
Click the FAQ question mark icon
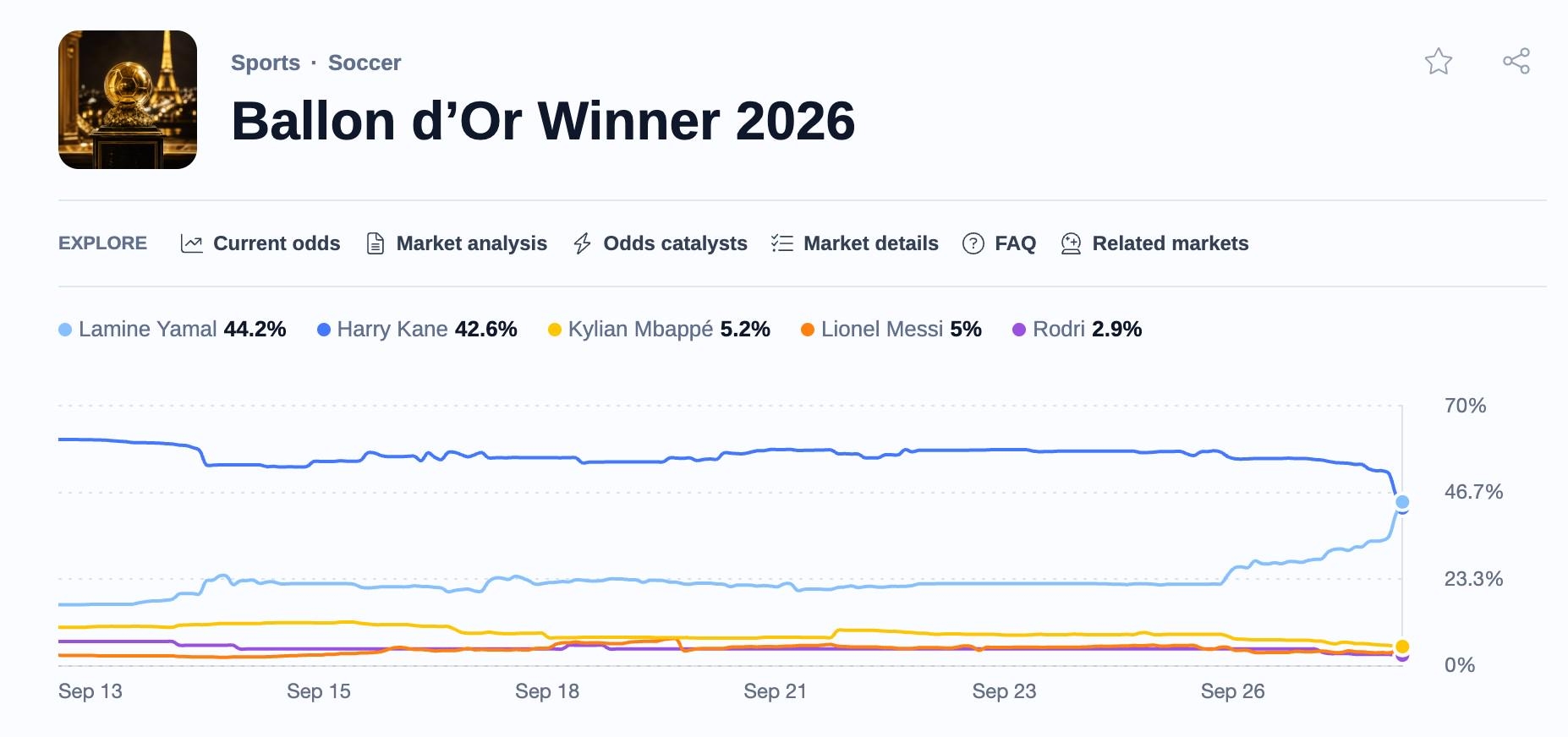pos(973,243)
